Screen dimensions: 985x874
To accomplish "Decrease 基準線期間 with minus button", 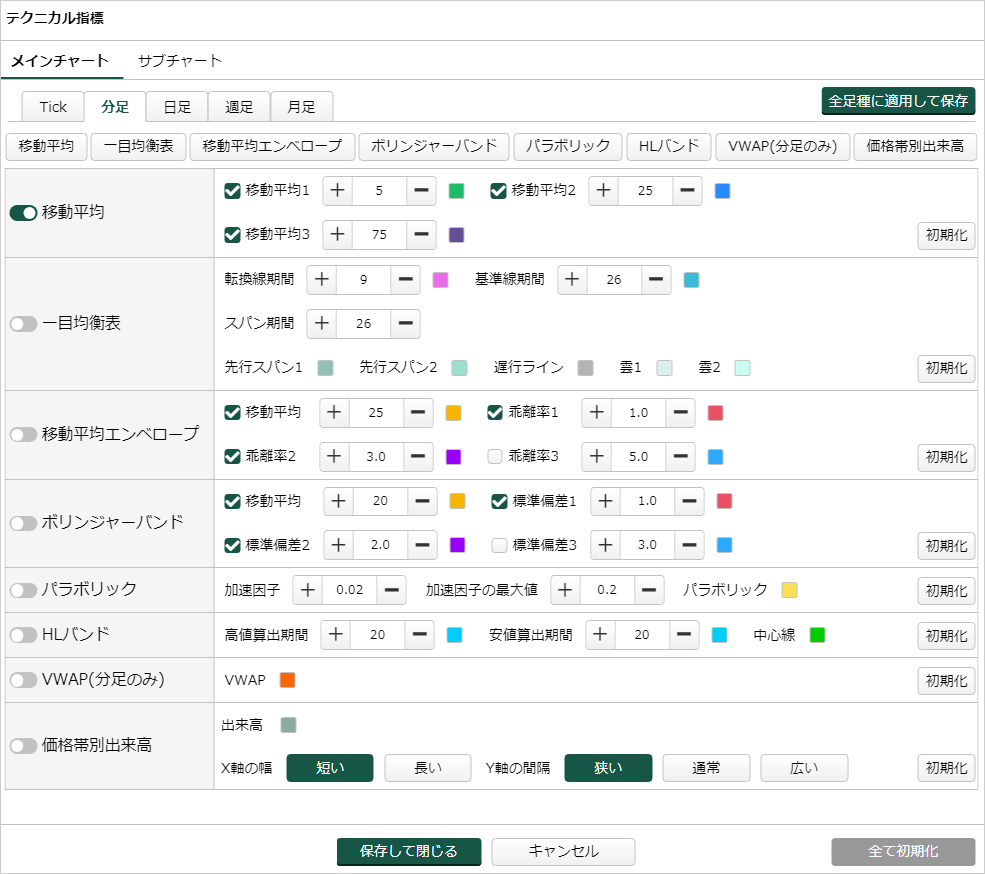I will [656, 280].
